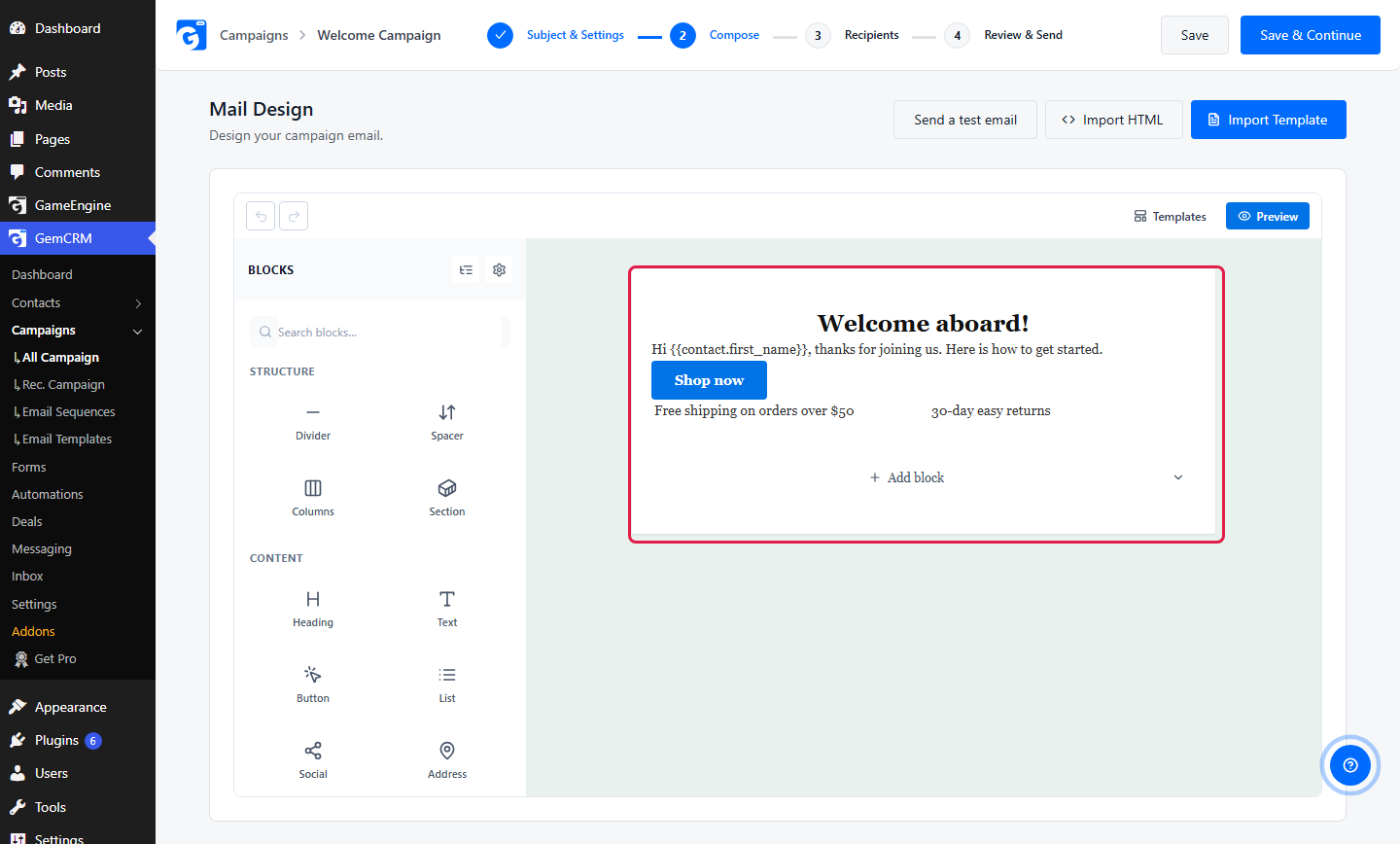Click the undo arrow in editor toolbar
This screenshot has height=844, width=1400.
[261, 216]
